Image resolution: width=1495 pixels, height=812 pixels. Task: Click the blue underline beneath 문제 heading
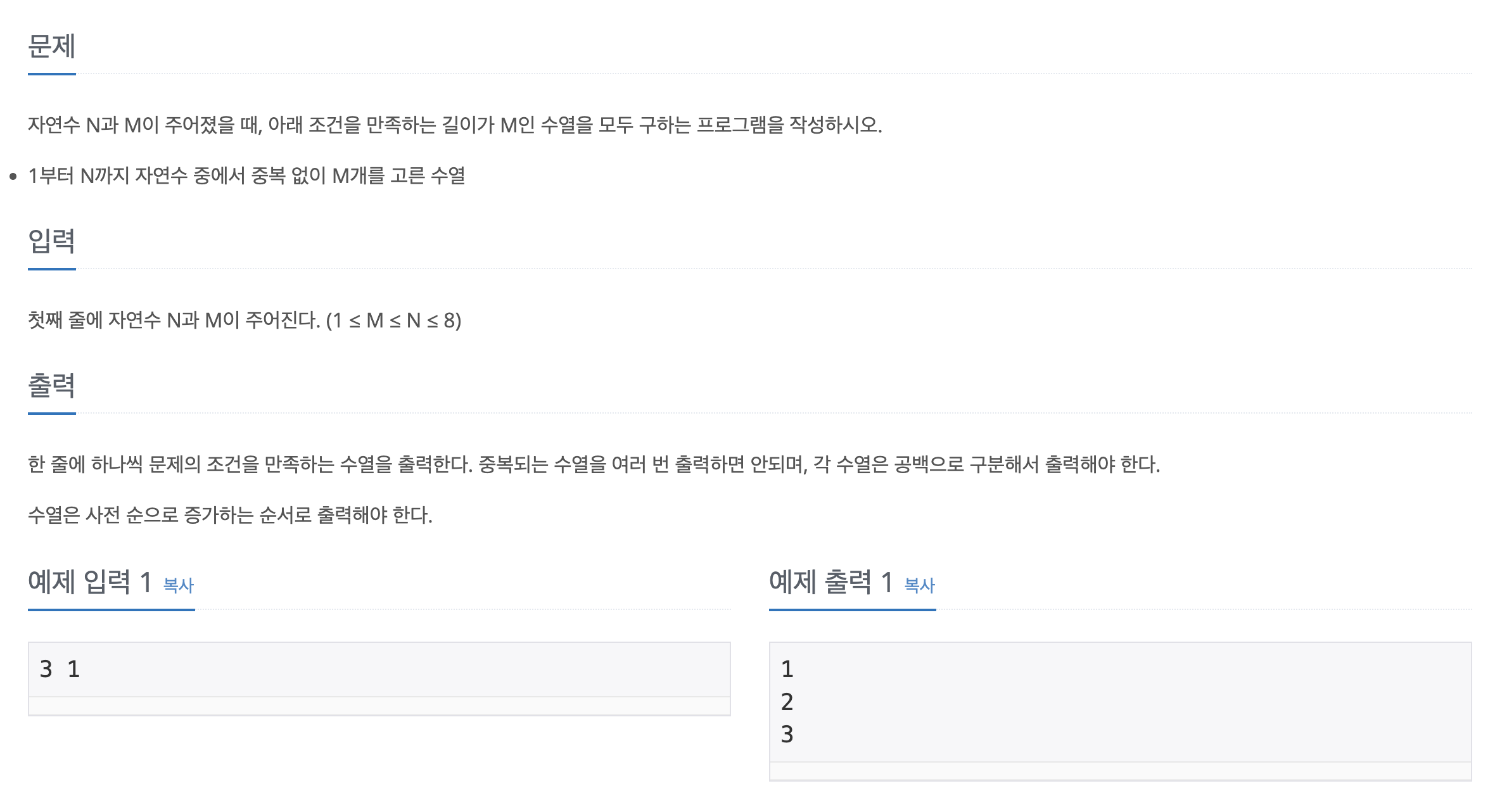pos(52,74)
